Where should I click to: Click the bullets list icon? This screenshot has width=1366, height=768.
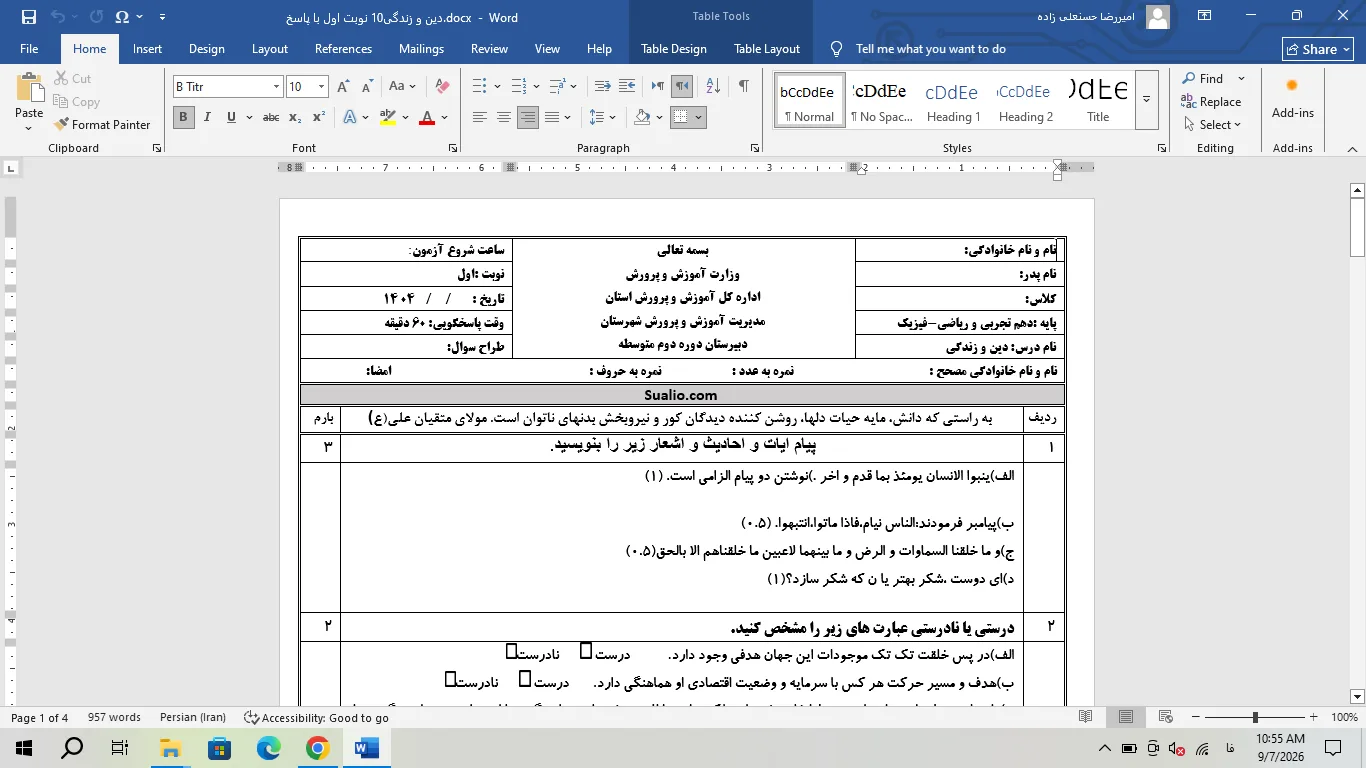479,87
